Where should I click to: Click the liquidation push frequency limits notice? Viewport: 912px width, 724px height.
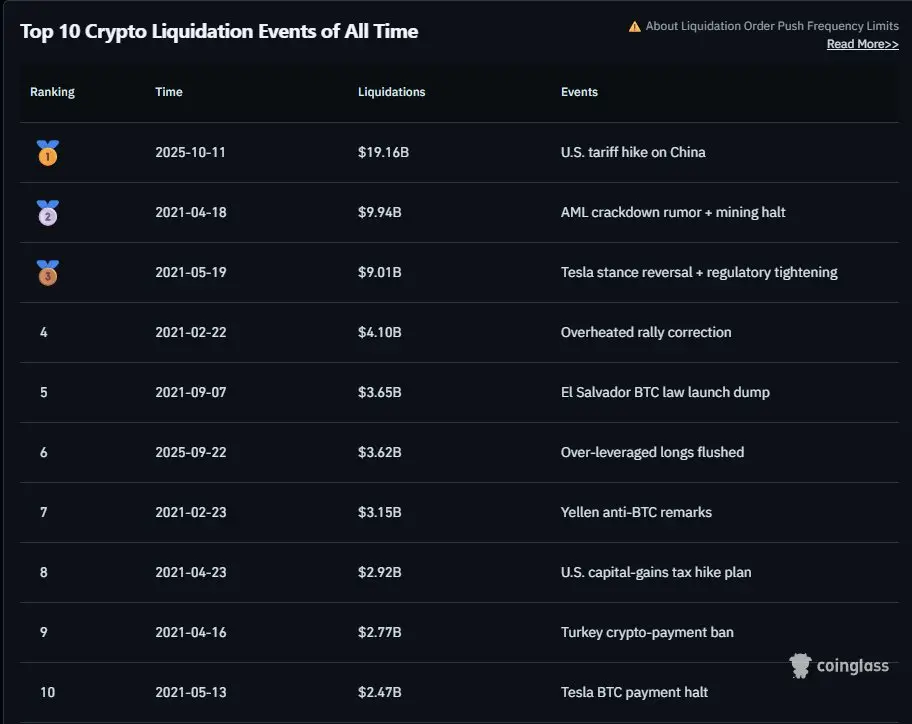pos(772,26)
